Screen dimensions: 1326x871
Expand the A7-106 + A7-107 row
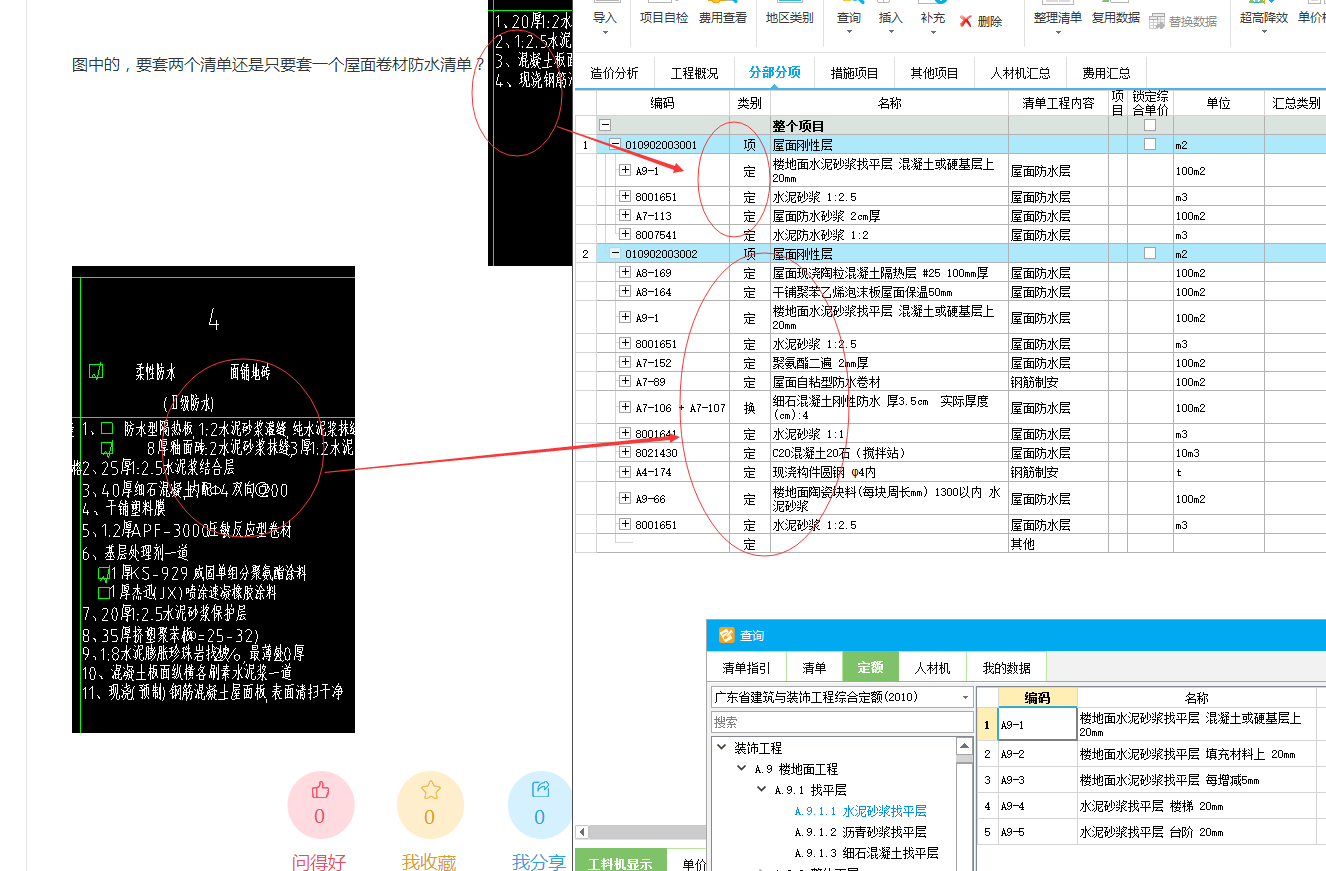click(x=625, y=407)
